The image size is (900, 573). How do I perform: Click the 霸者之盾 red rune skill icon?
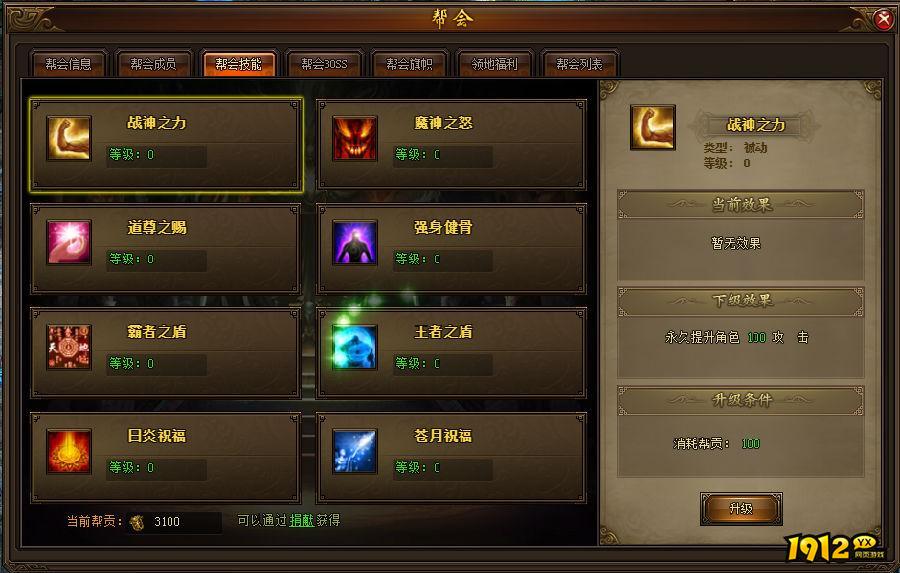[69, 347]
